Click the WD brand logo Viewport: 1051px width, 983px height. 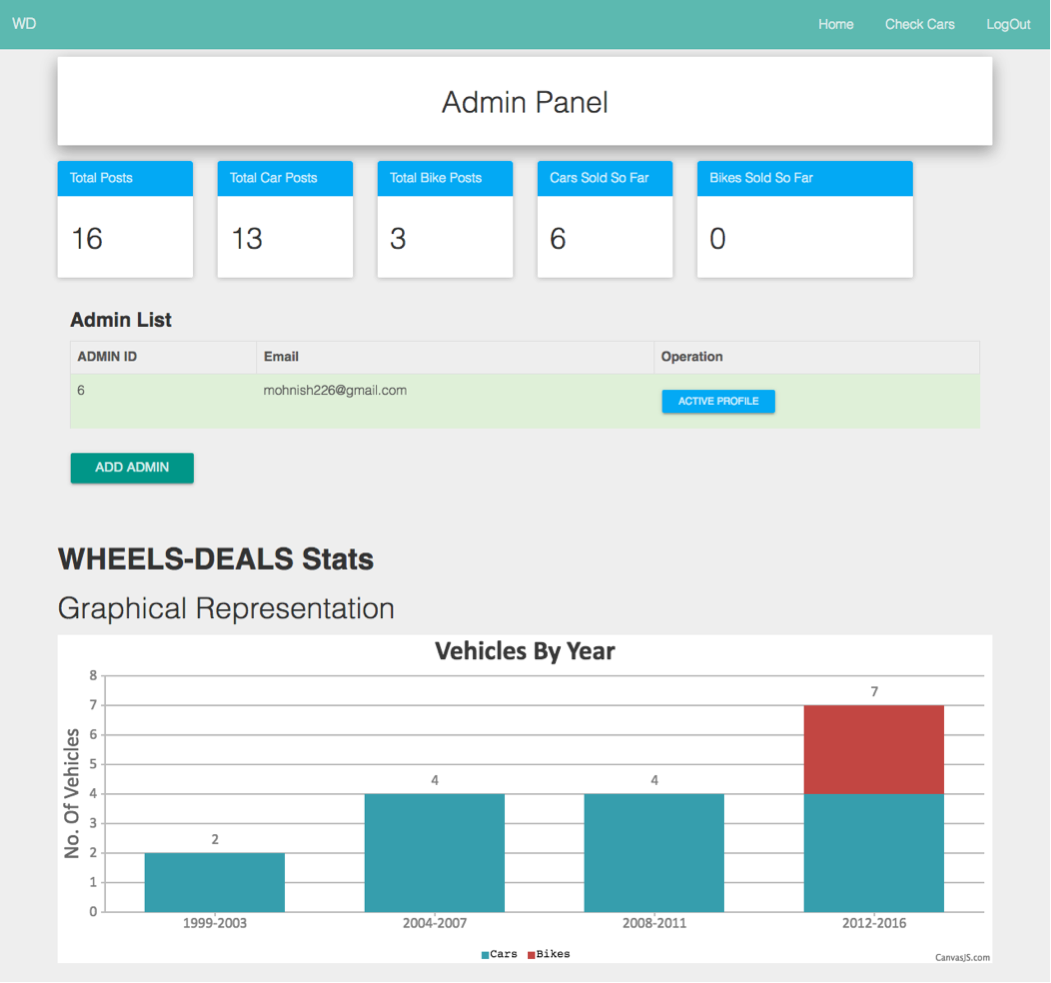coord(24,23)
